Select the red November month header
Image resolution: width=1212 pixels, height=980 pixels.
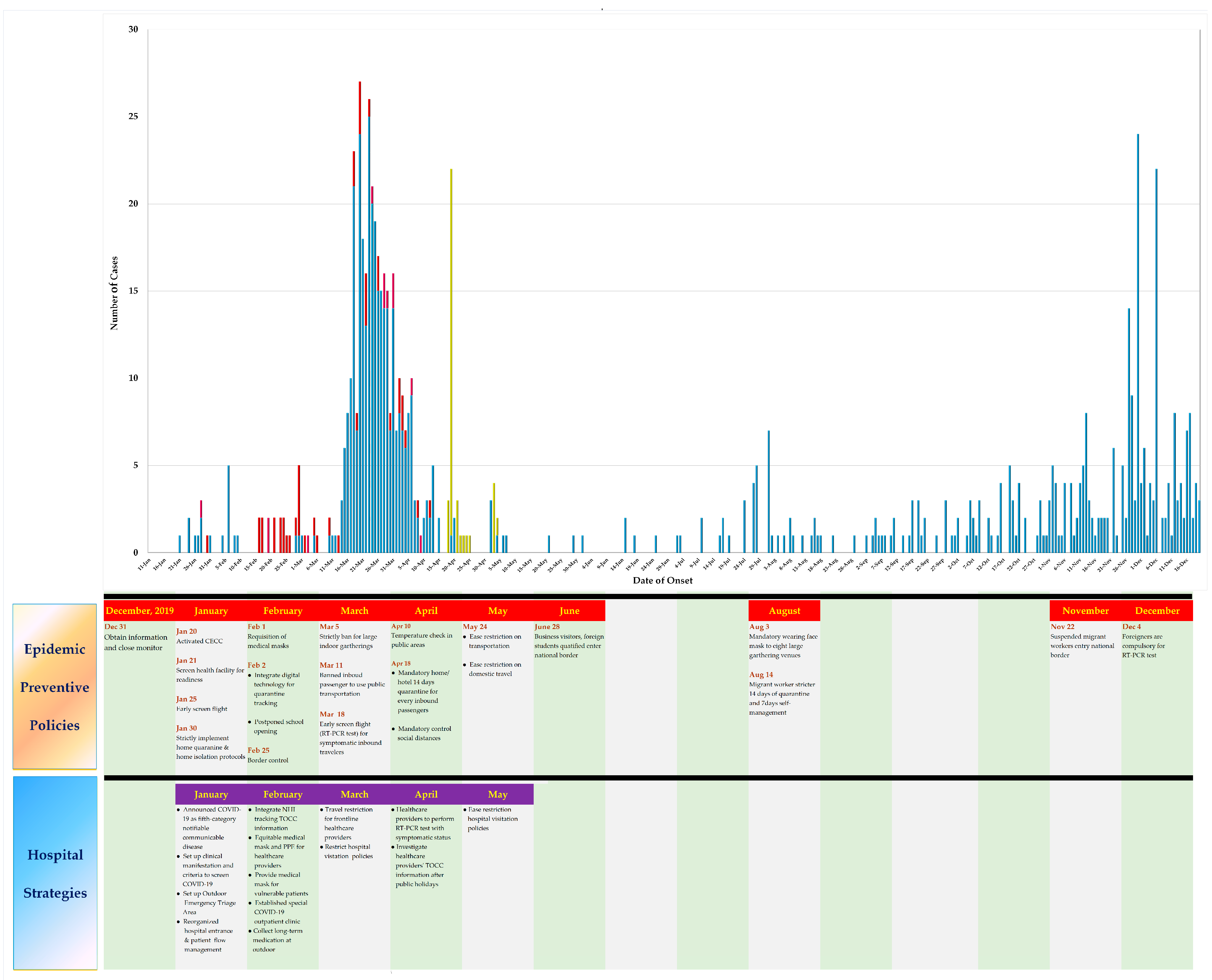tap(1085, 611)
